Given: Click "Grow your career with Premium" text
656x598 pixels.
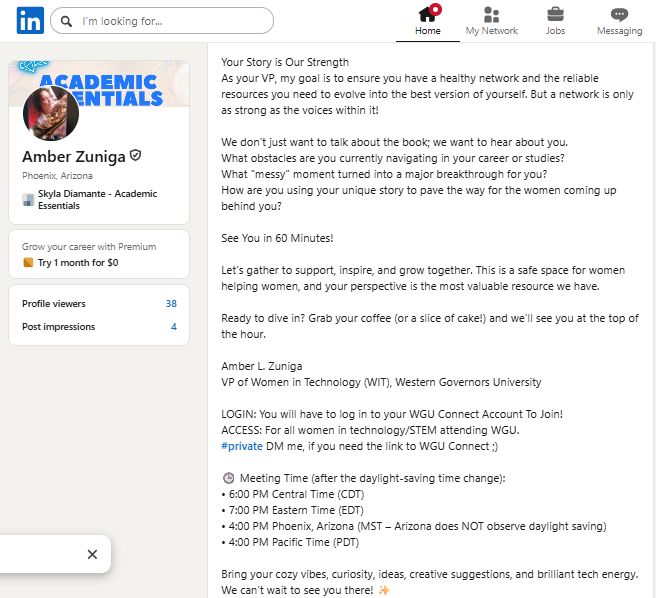Looking at the screenshot, I should (89, 247).
